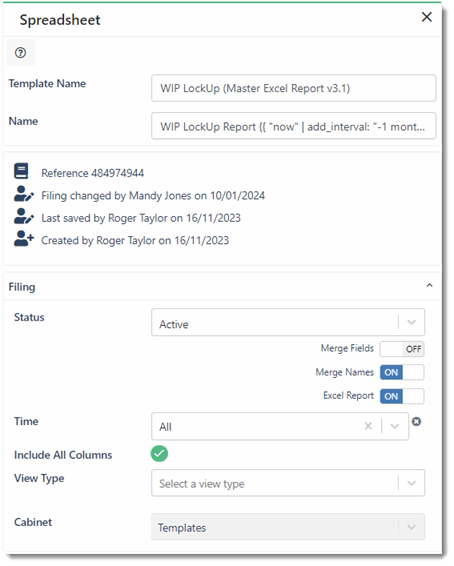This screenshot has width=454, height=566.
Task: Click the Last saved user-edit icon
Action: point(24,216)
